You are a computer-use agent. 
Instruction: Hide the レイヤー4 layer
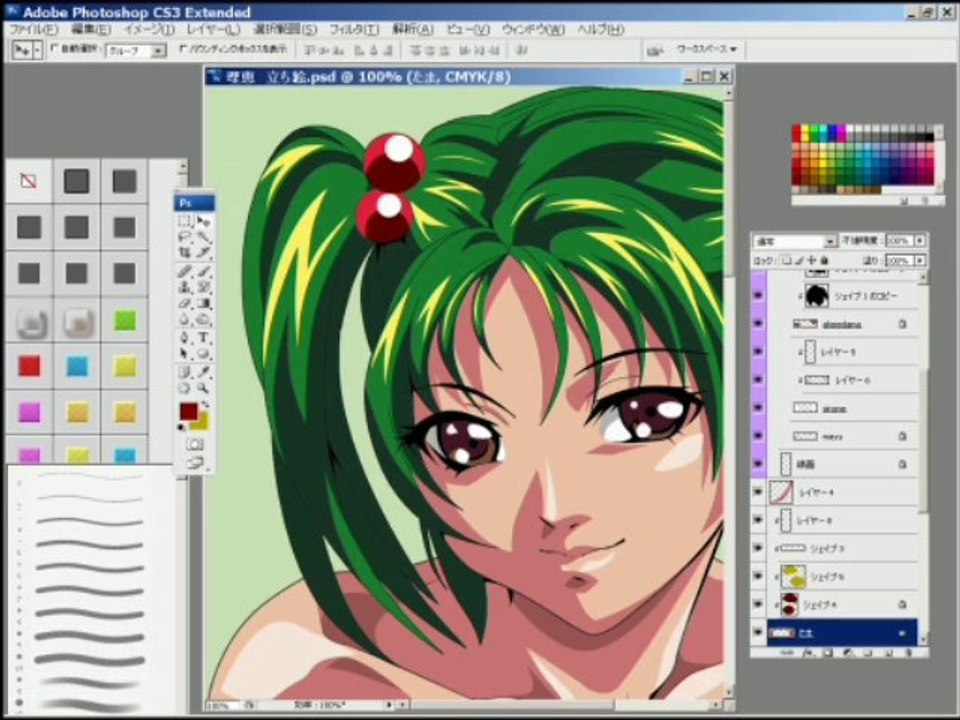759,492
